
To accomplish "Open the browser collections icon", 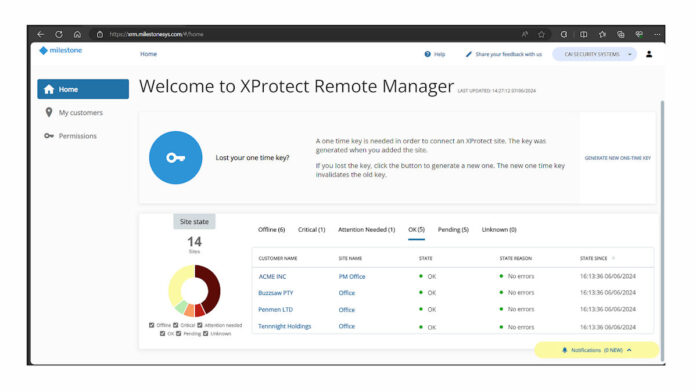I will point(621,34).
